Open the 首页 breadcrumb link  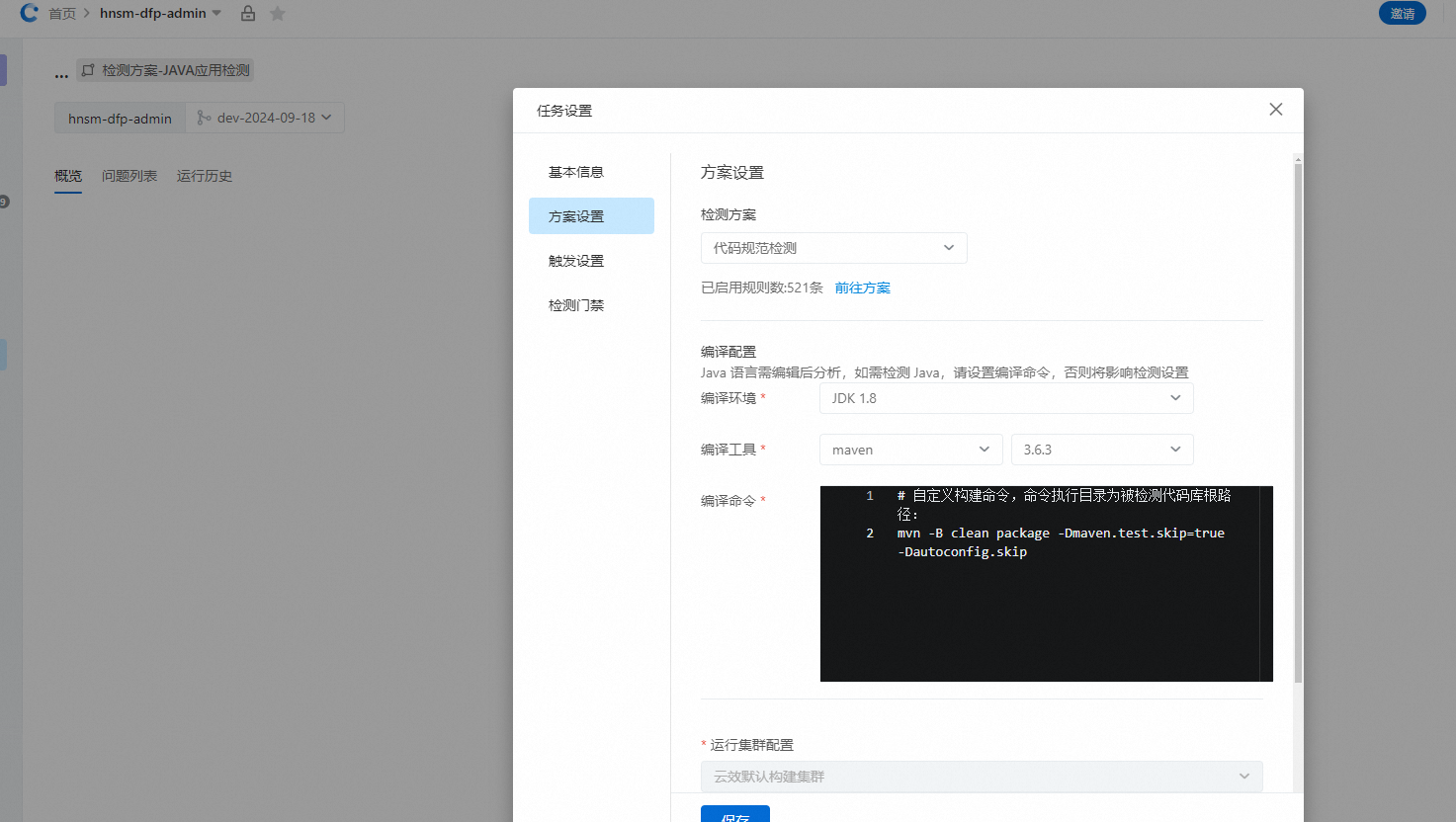(62, 14)
